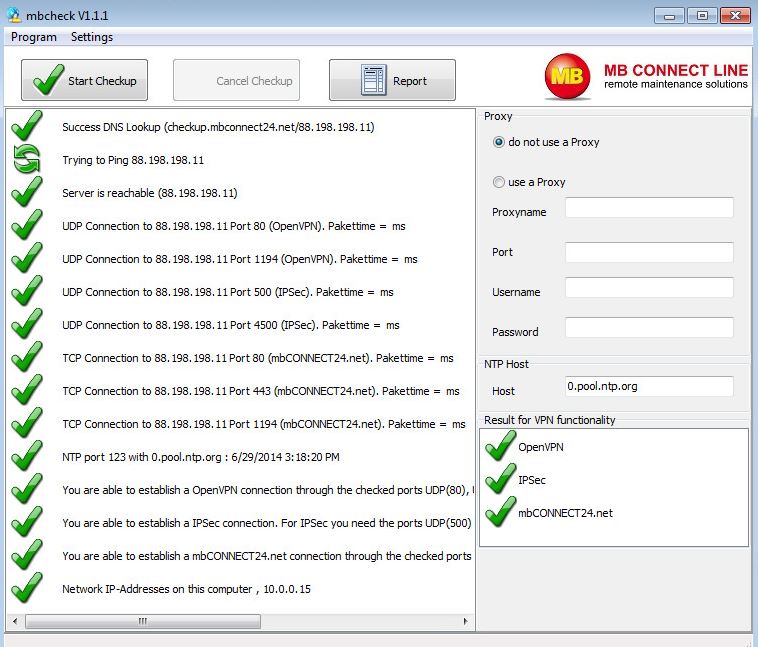
Task: Click IPSec label in VPN functionality results
Action: 532,480
